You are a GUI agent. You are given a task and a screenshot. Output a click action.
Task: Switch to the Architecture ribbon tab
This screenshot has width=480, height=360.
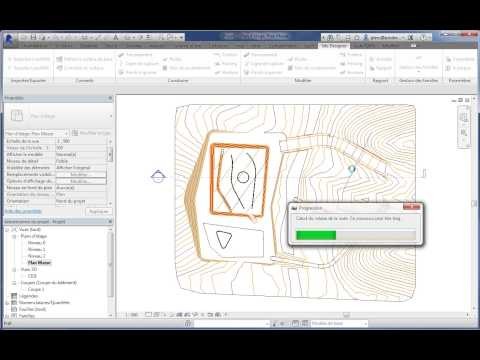(35, 46)
